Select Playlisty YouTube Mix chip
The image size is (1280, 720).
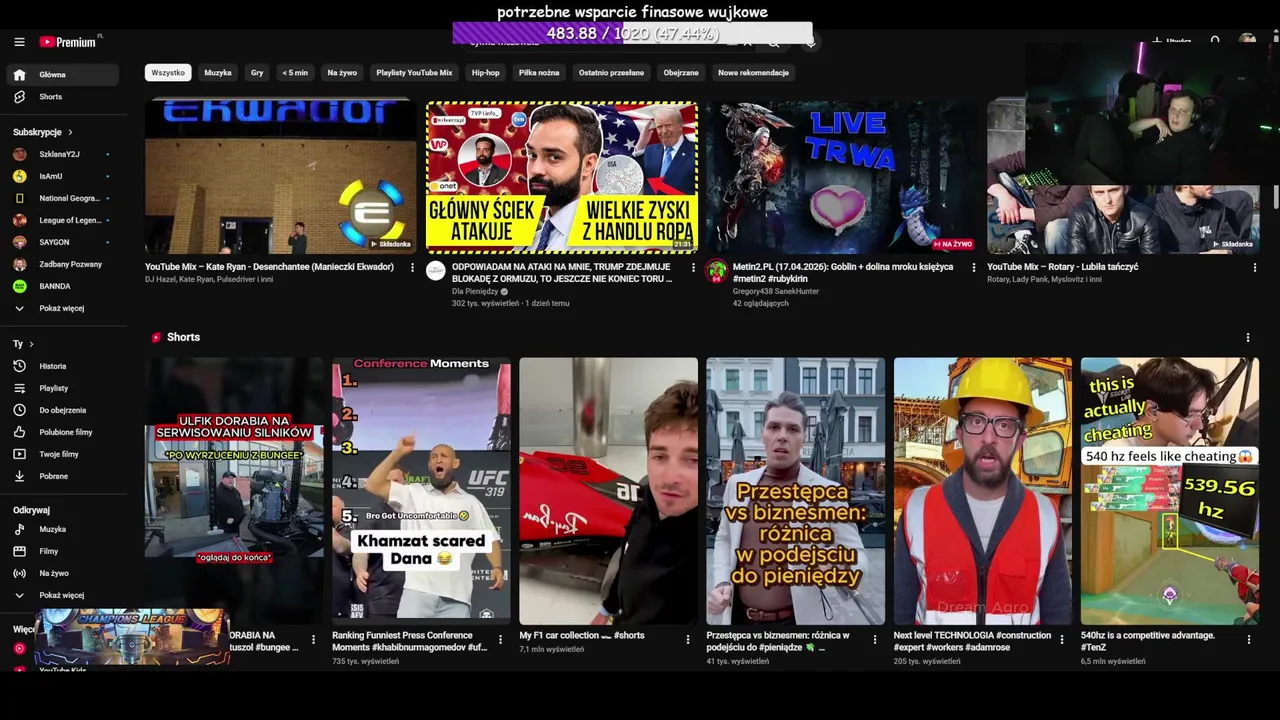coord(414,73)
